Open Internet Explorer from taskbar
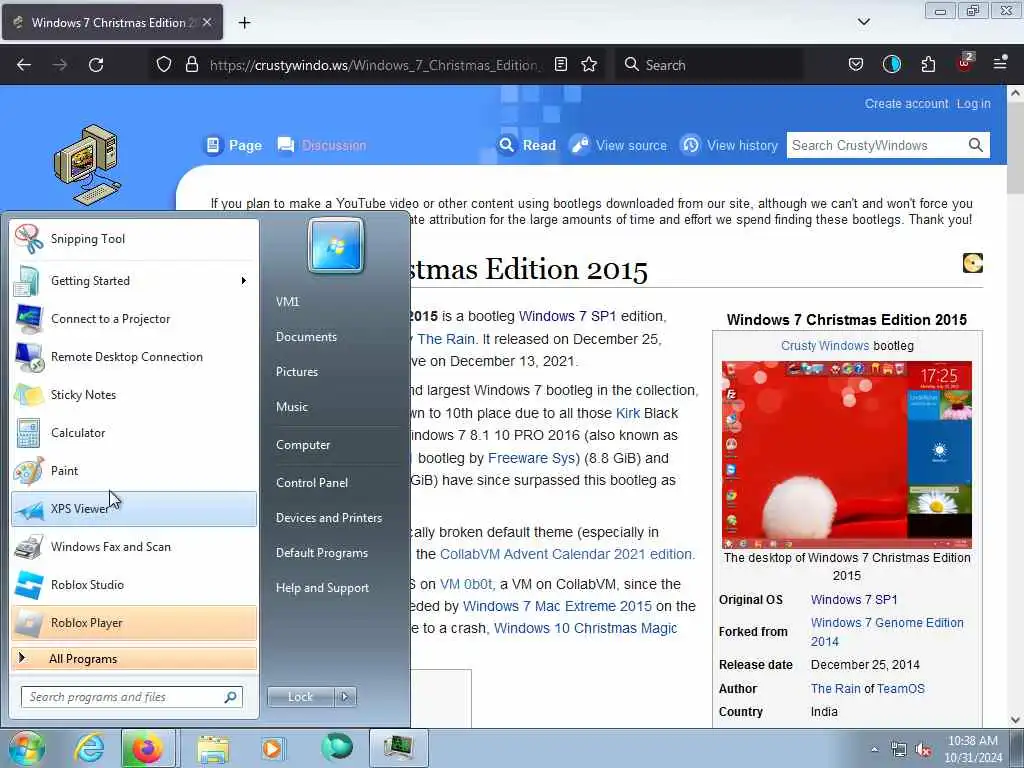This screenshot has height=768, width=1024. coord(89,748)
